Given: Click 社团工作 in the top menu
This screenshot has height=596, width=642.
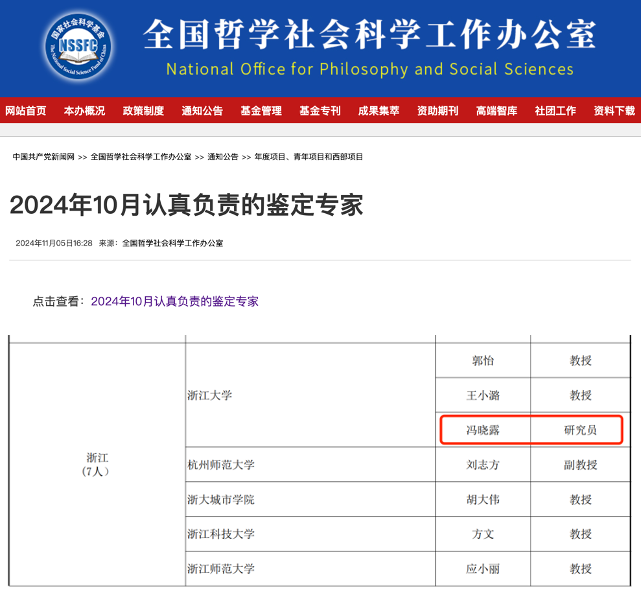Looking at the screenshot, I should pos(555,111).
